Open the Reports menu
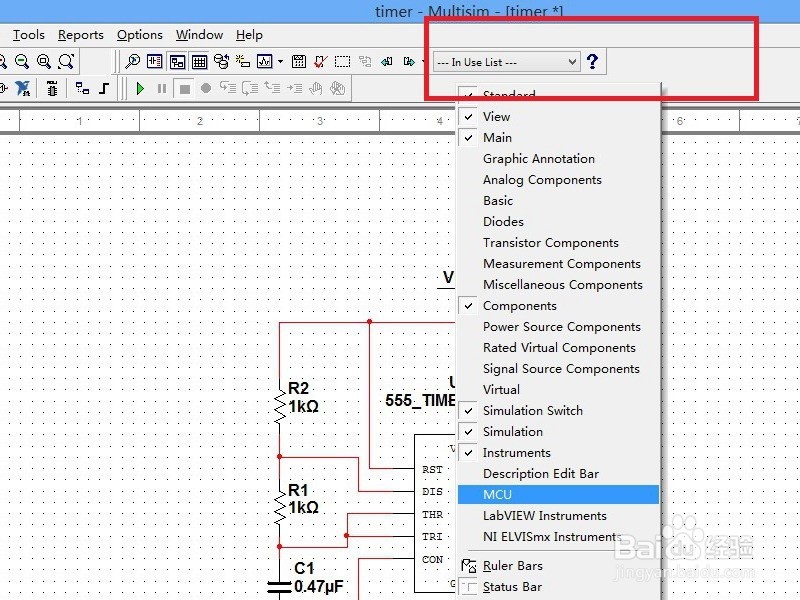This screenshot has height=600, width=800. [81, 35]
